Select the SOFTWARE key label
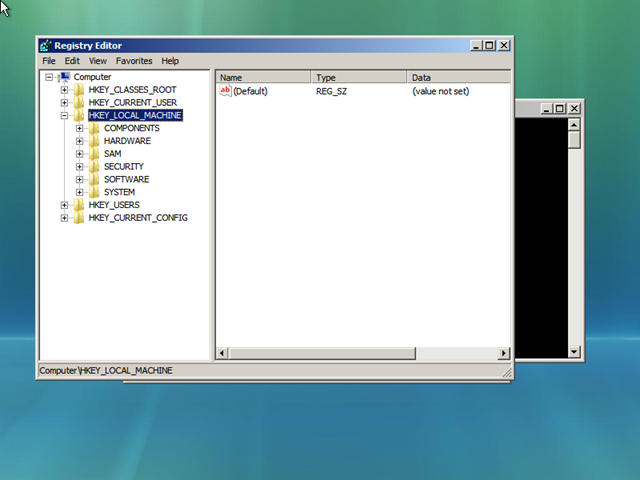This screenshot has width=640, height=480. pos(127,179)
